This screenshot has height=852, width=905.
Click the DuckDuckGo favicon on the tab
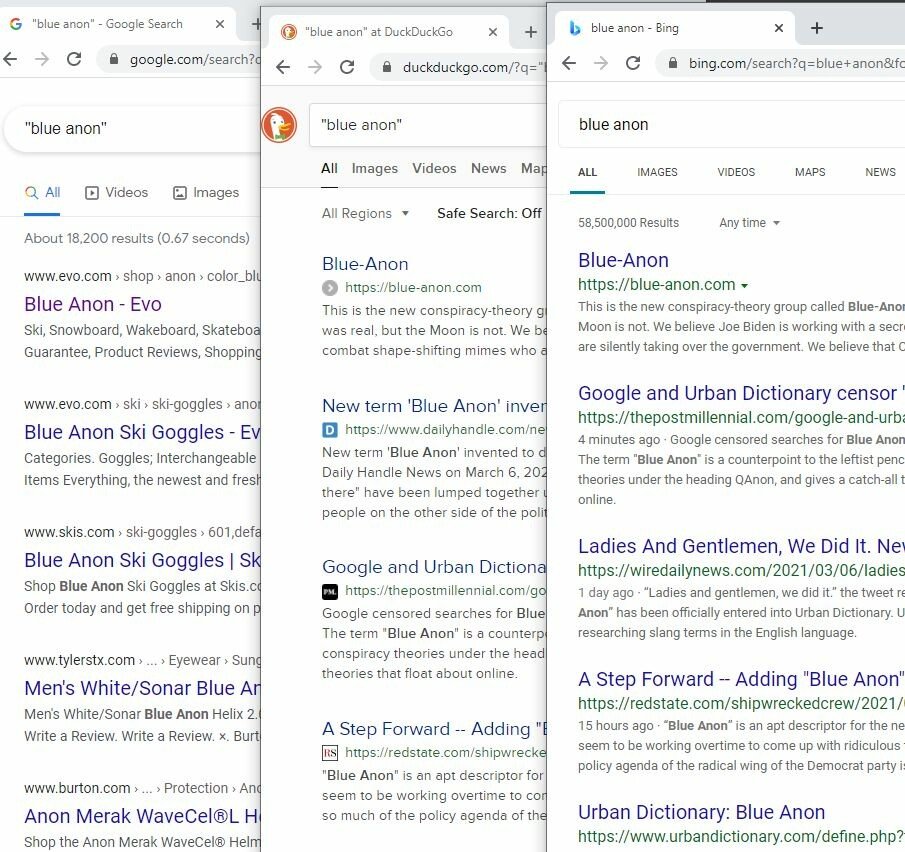point(289,32)
